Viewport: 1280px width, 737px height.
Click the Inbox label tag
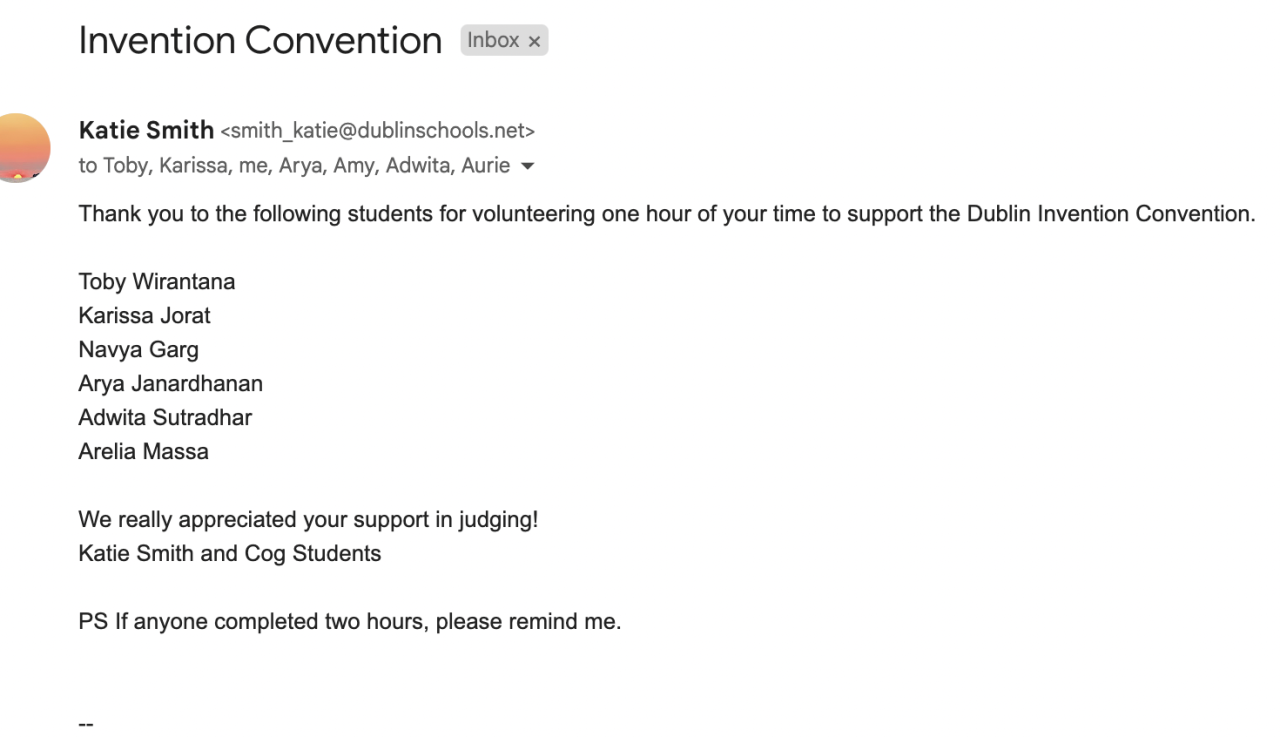[x=494, y=41]
